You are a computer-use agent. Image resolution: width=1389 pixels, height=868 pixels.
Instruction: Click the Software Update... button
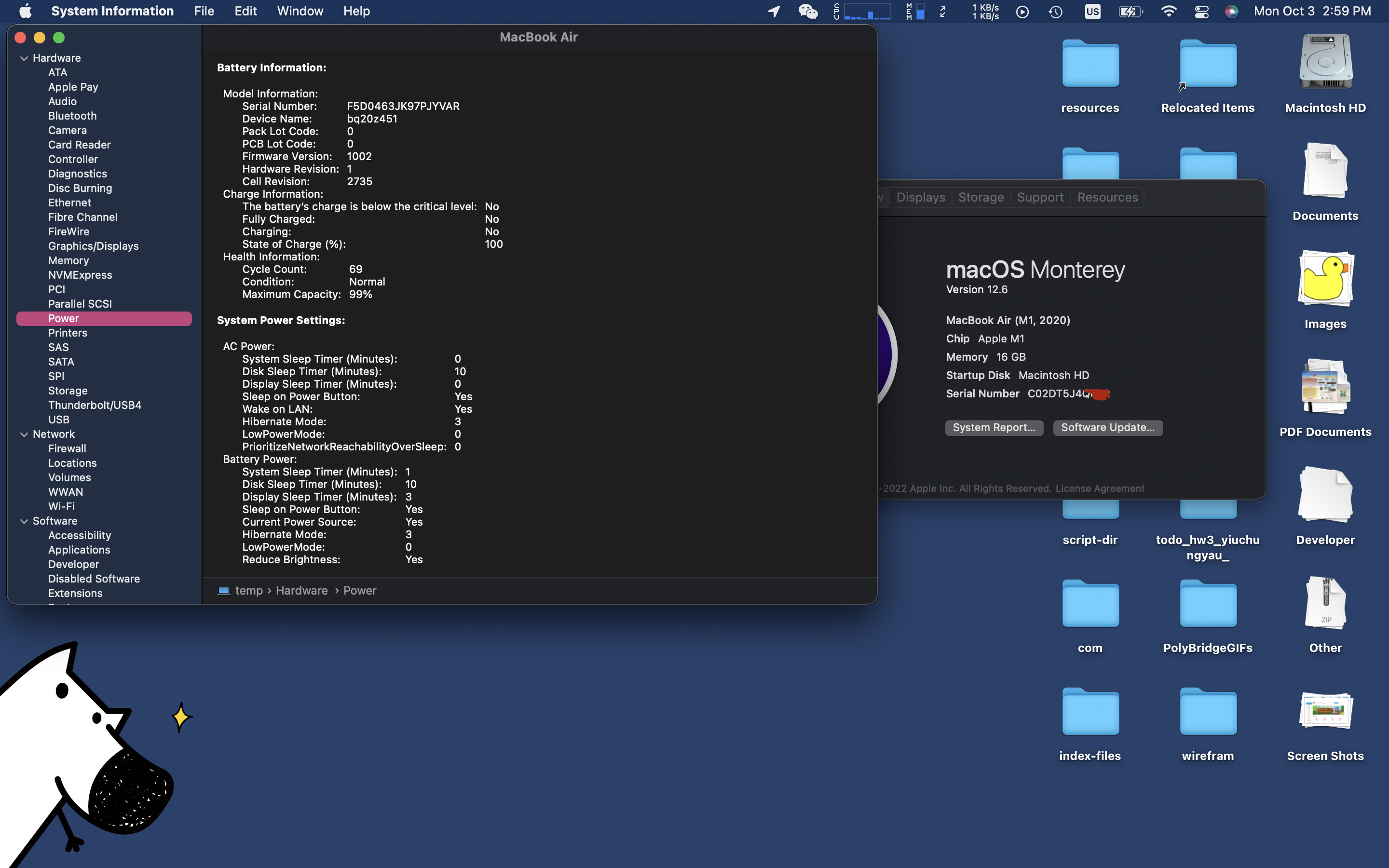tap(1107, 428)
